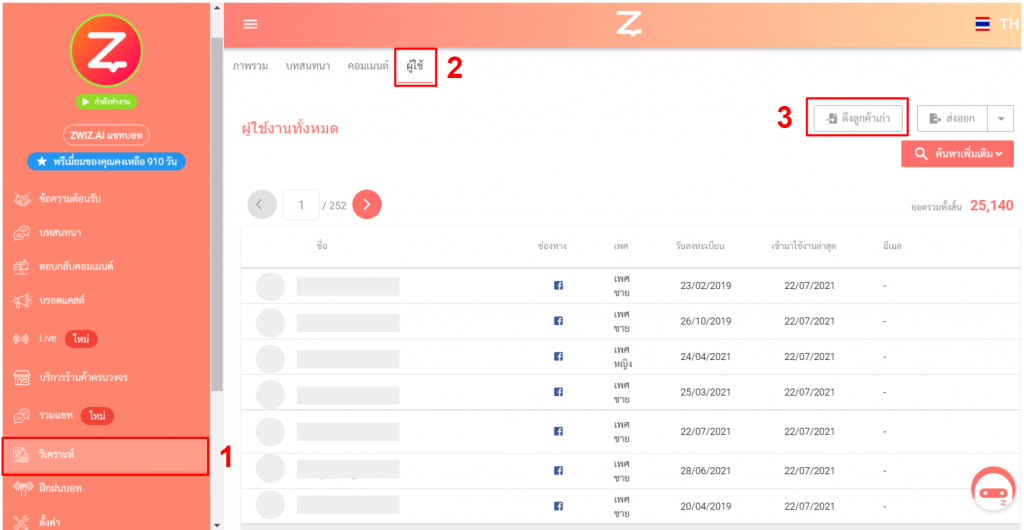Click the tools icon beside ตั้งค่า
The width and height of the screenshot is (1024, 530).
point(22,522)
